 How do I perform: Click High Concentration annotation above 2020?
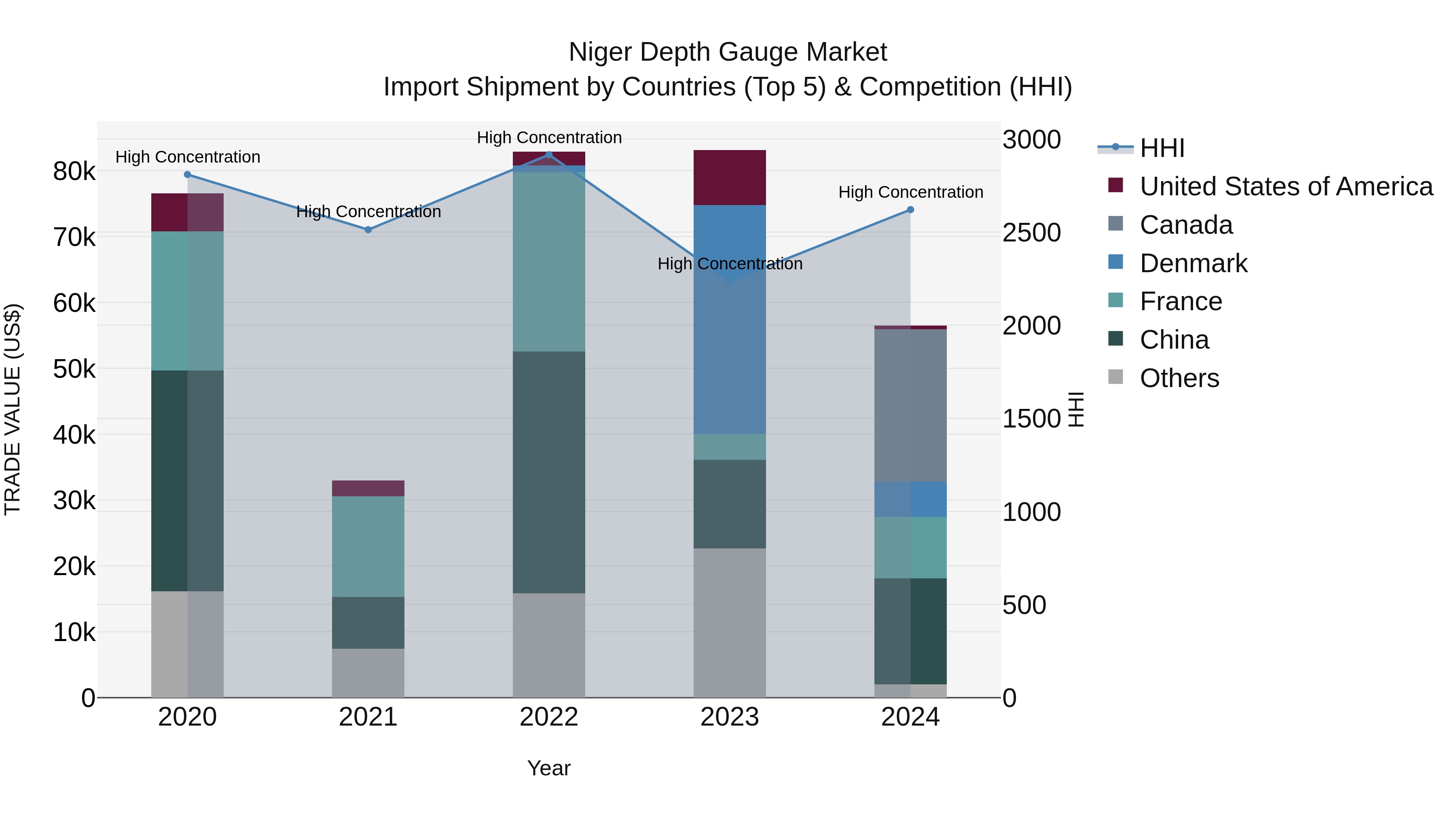(x=188, y=157)
